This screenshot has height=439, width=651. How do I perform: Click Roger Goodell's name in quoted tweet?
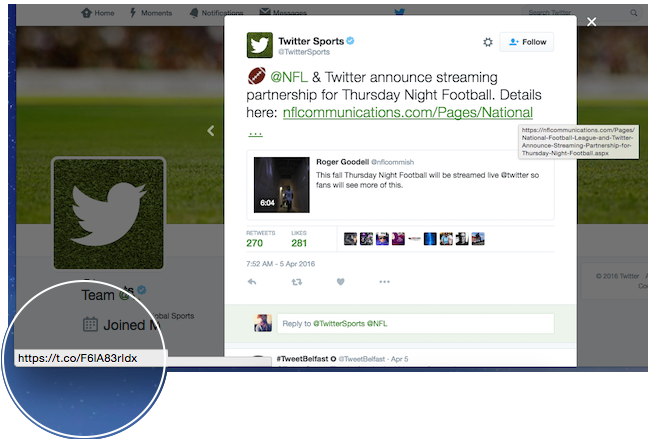point(343,162)
